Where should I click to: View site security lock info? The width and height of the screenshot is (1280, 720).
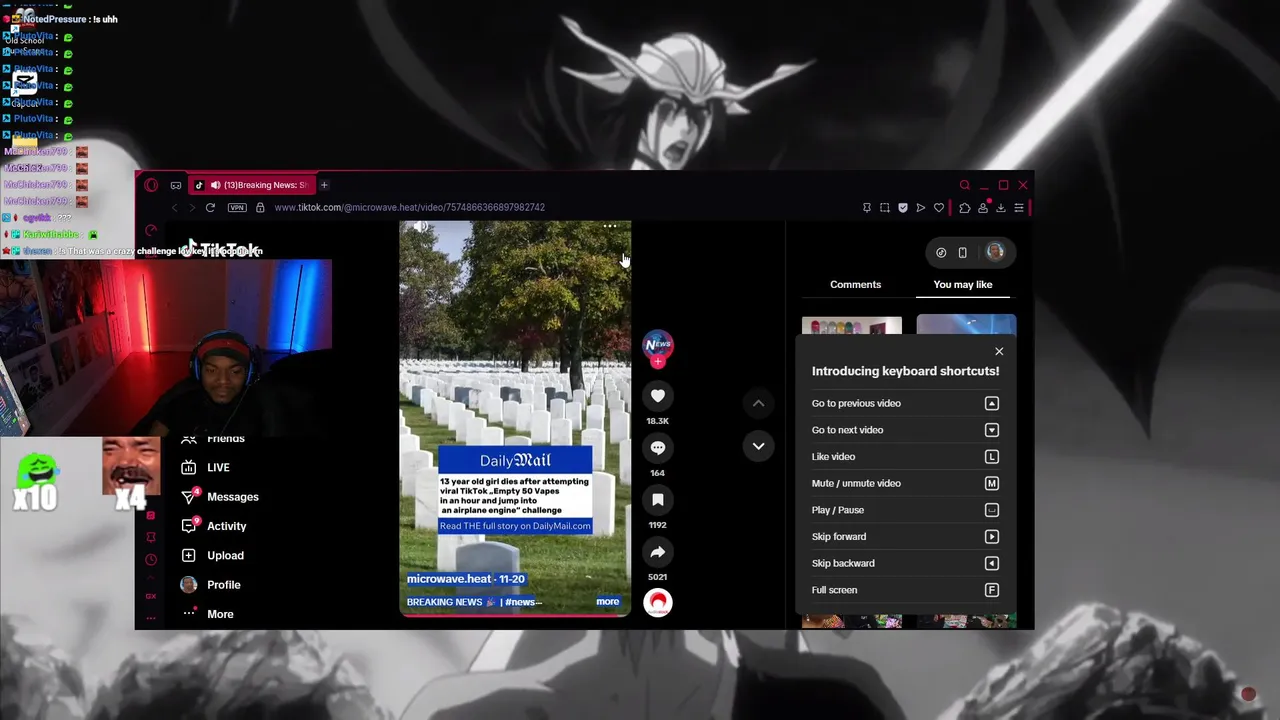tap(260, 207)
